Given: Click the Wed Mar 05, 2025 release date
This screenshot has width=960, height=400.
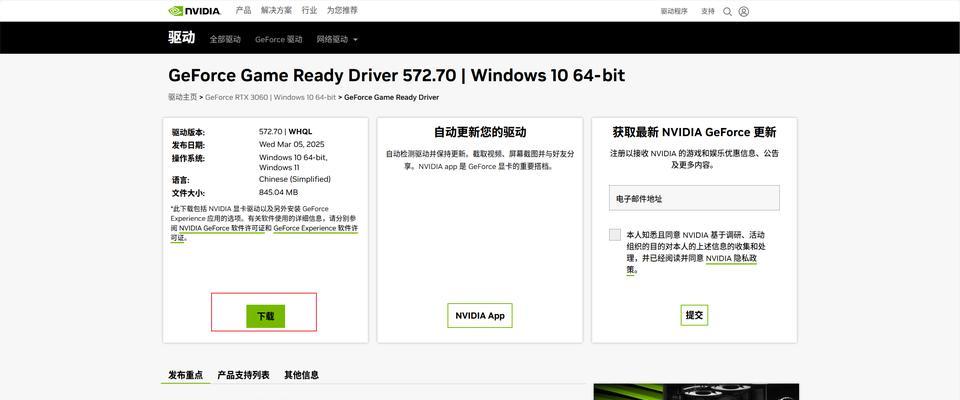Looking at the screenshot, I should pyautogui.click(x=291, y=144).
